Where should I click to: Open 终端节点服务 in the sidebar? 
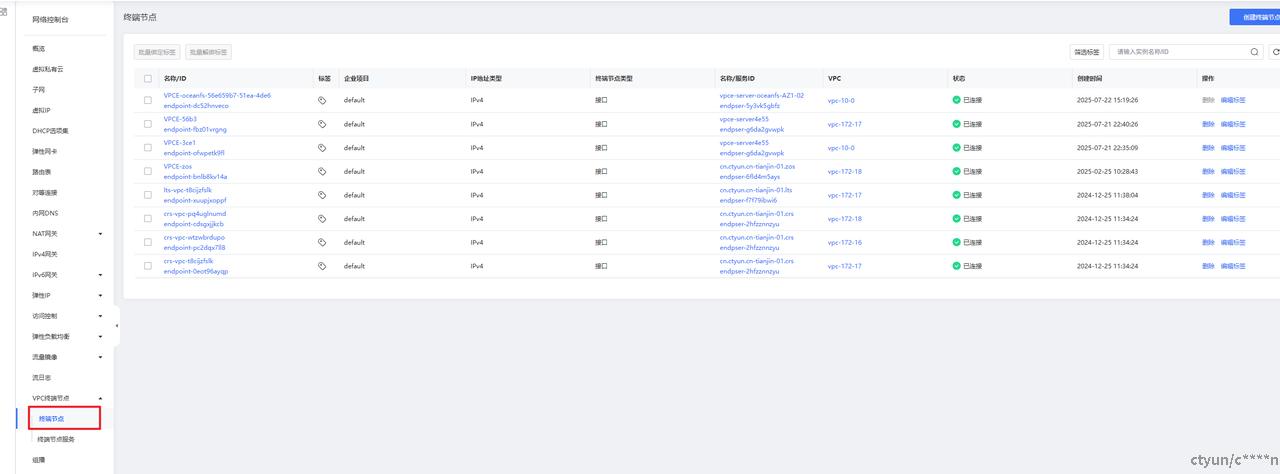(x=55, y=439)
